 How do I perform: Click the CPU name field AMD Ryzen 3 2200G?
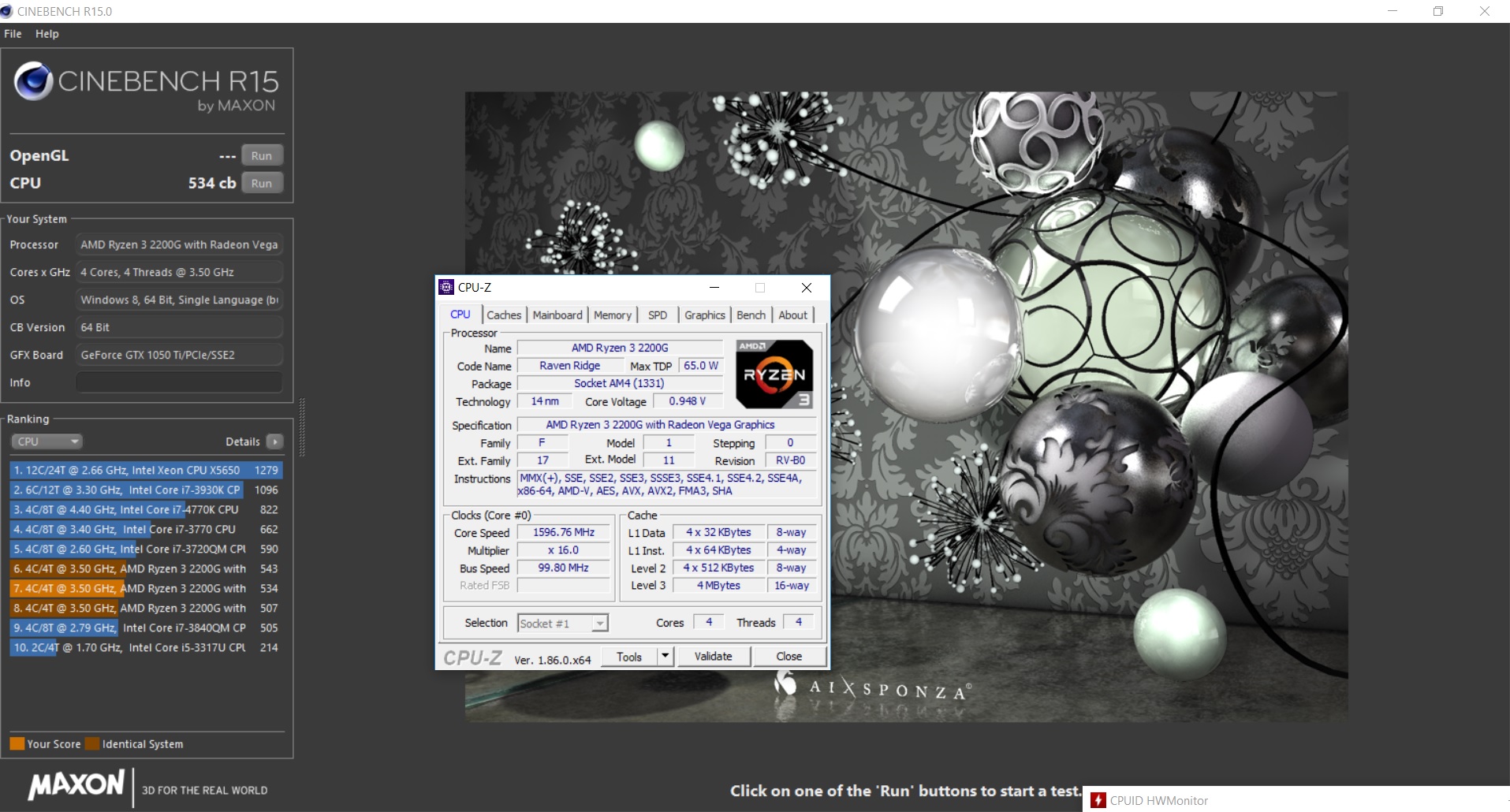[620, 348]
